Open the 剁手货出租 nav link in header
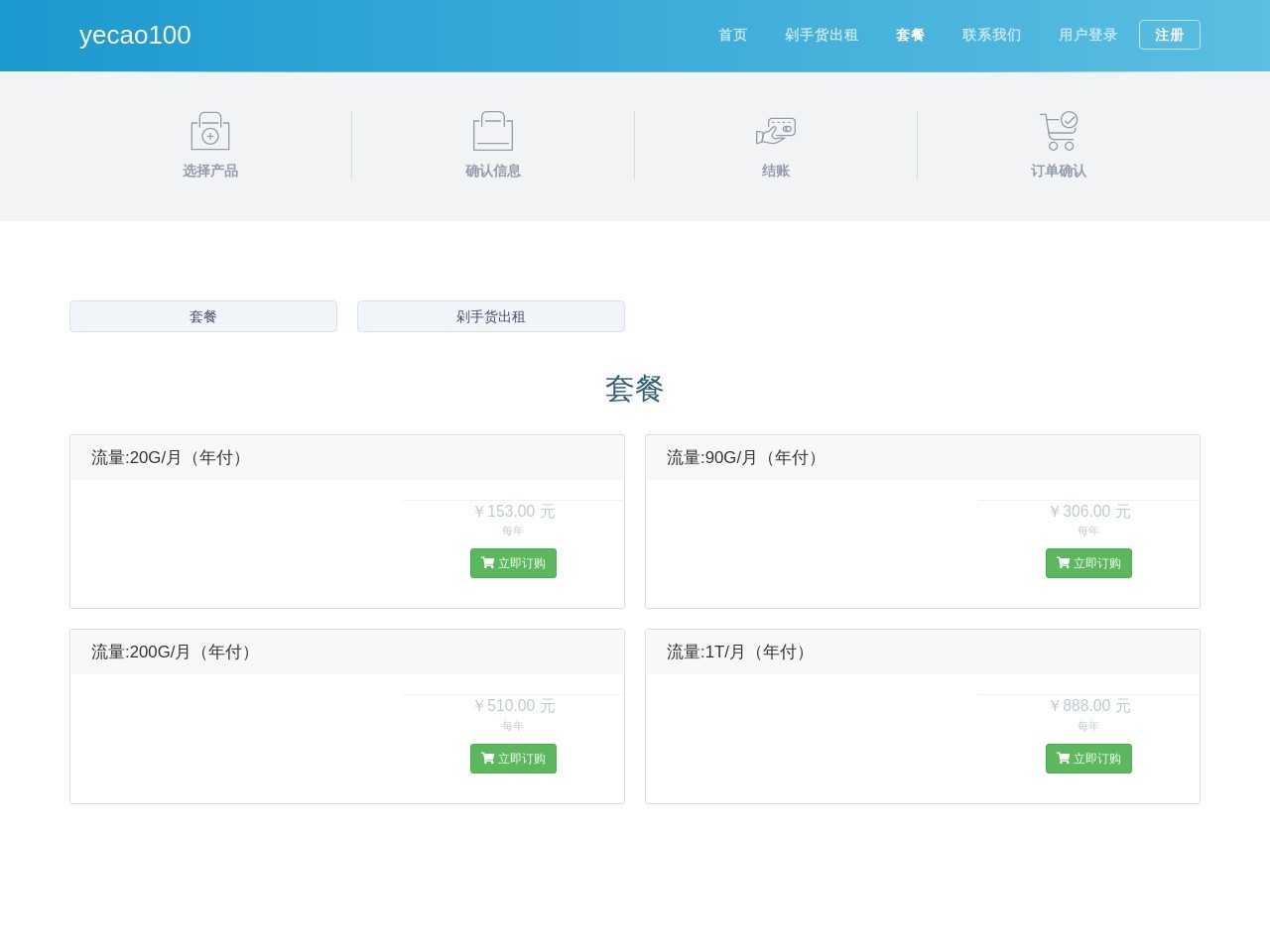Viewport: 1270px width, 952px height. click(x=821, y=35)
